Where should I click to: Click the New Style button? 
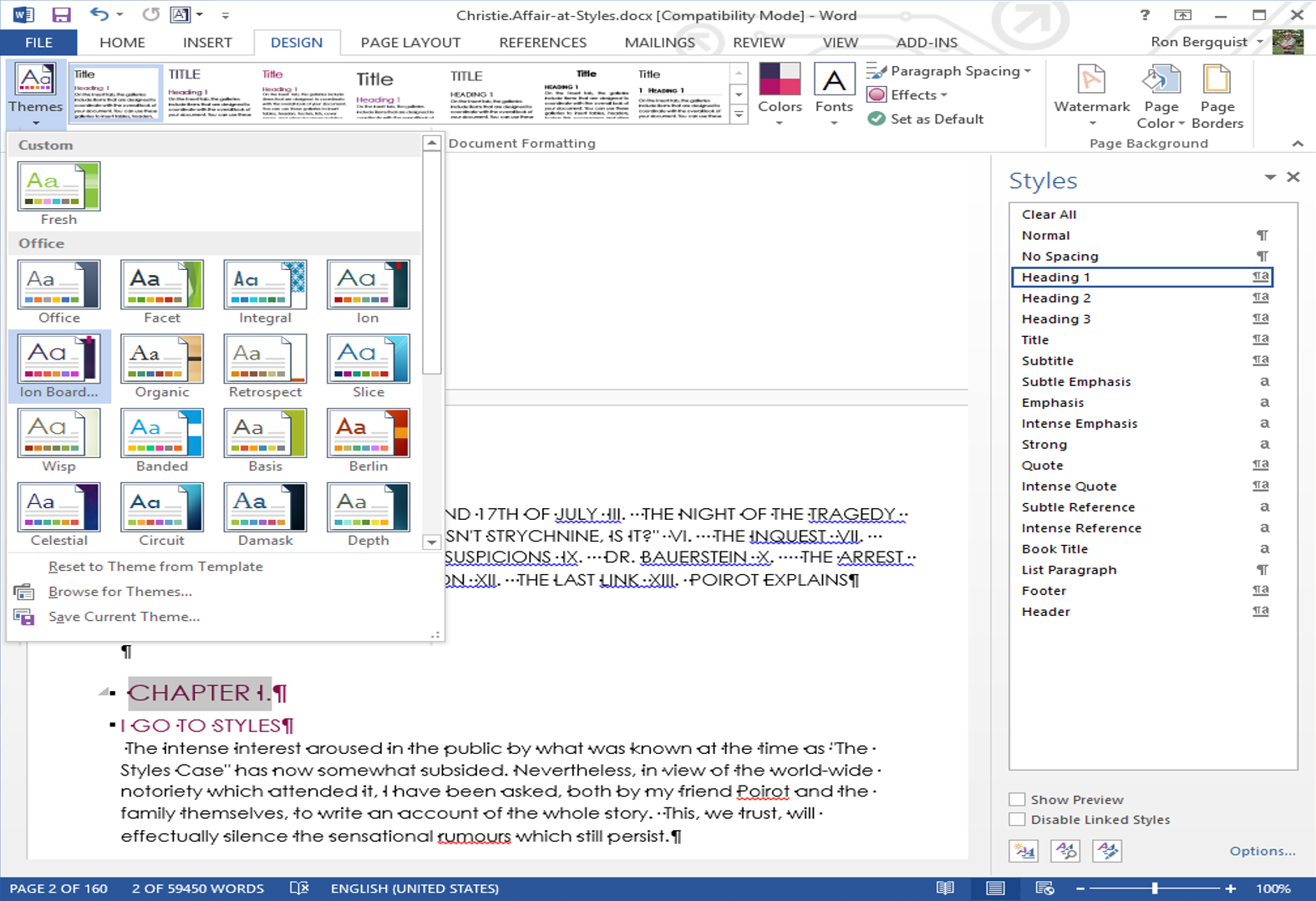[x=1024, y=851]
